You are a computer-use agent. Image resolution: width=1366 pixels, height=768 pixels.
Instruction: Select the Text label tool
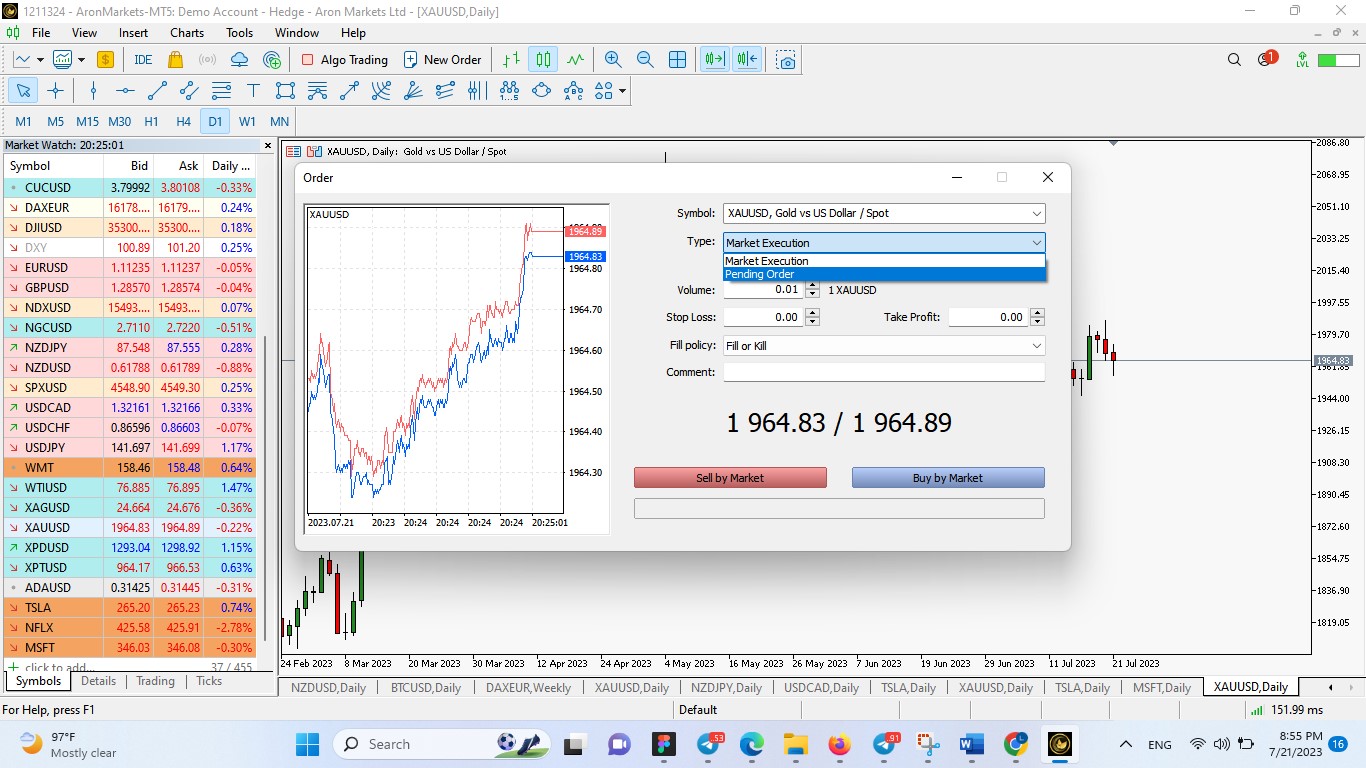pyautogui.click(x=253, y=91)
